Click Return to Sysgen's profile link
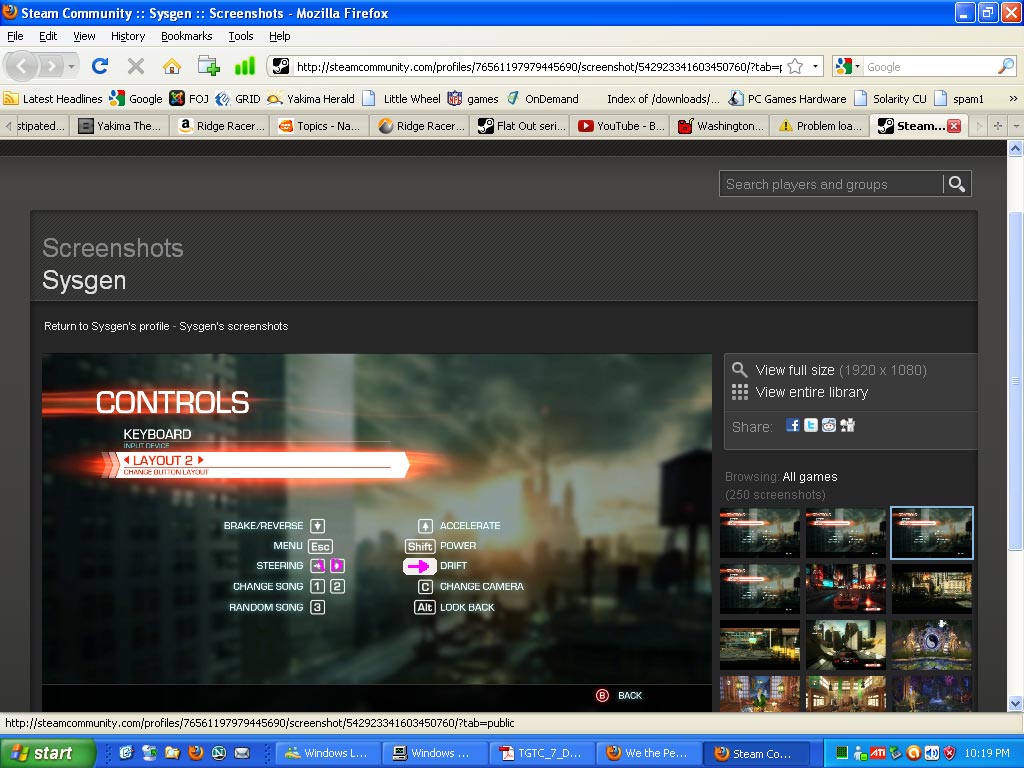 click(106, 326)
